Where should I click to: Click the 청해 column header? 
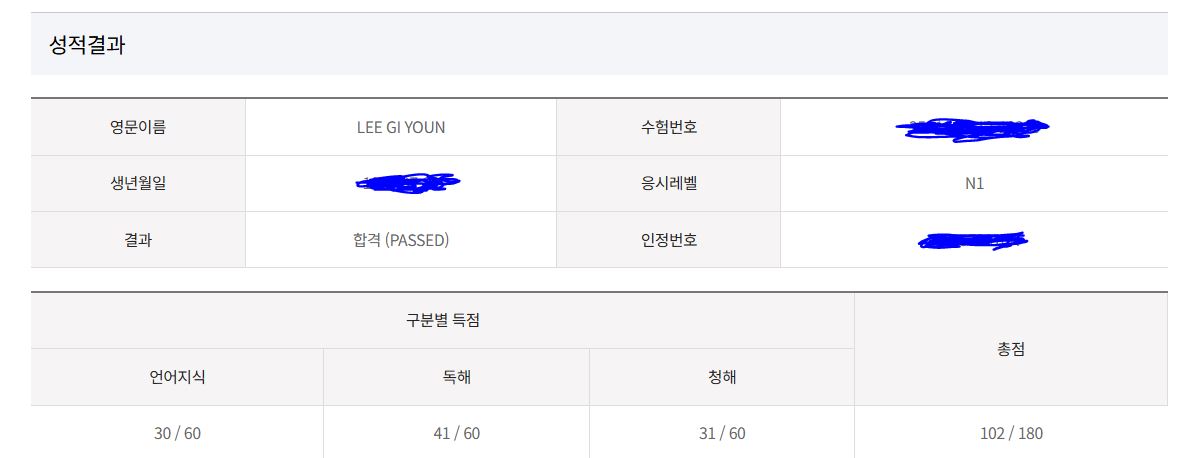[722, 377]
